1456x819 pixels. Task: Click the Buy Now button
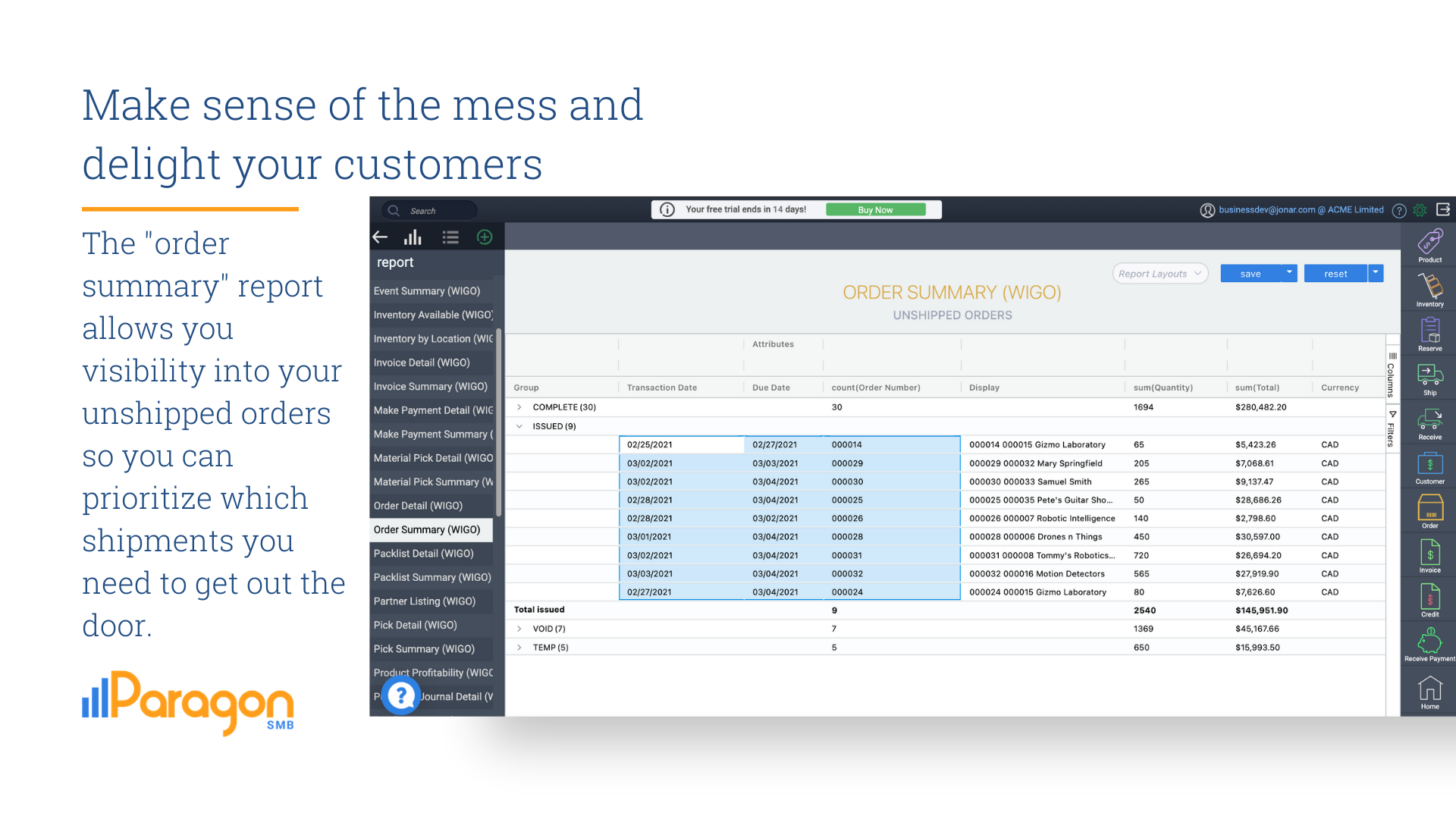pos(875,210)
